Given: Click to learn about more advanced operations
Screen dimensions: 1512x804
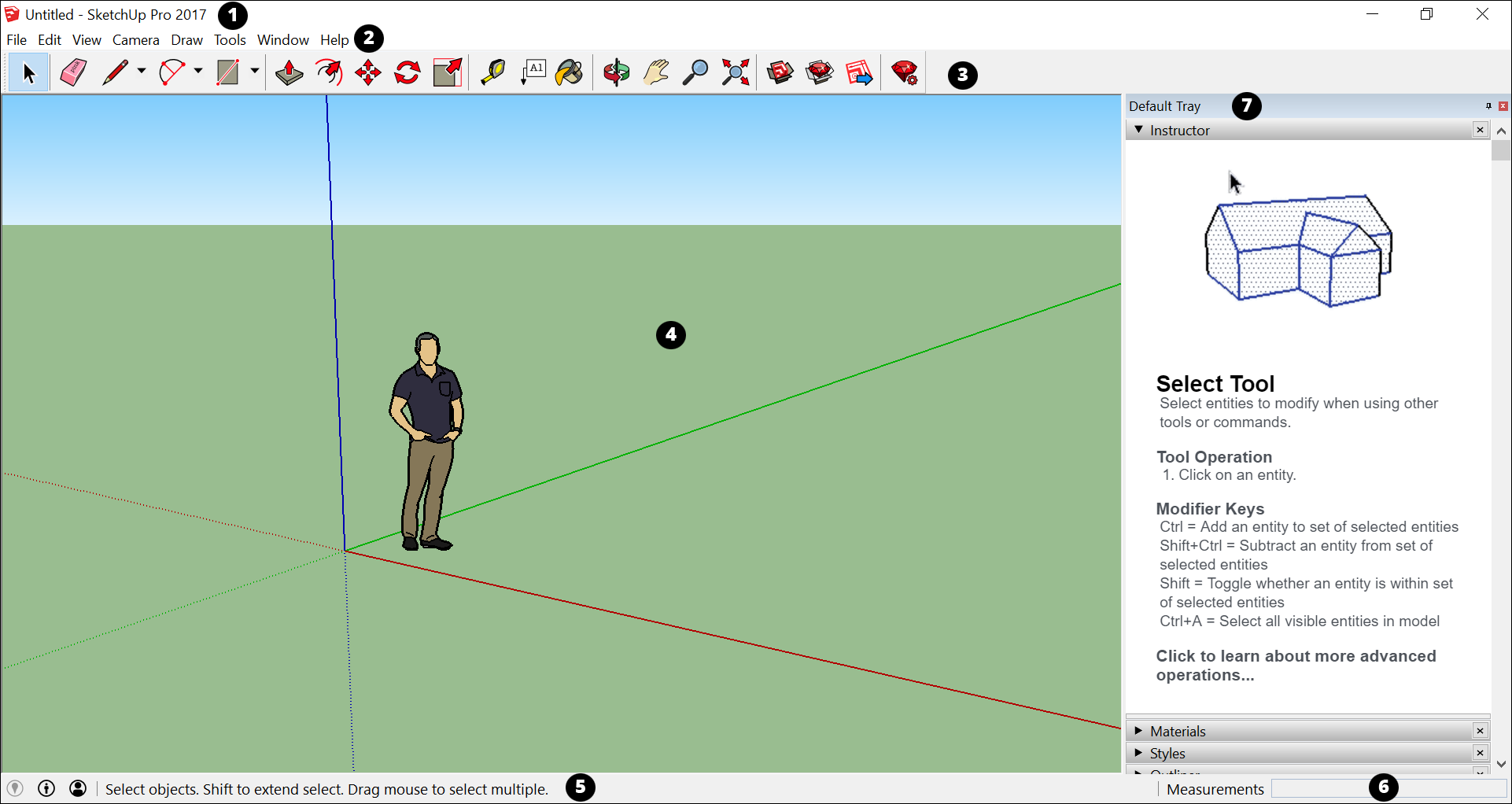Looking at the screenshot, I should pos(1295,666).
